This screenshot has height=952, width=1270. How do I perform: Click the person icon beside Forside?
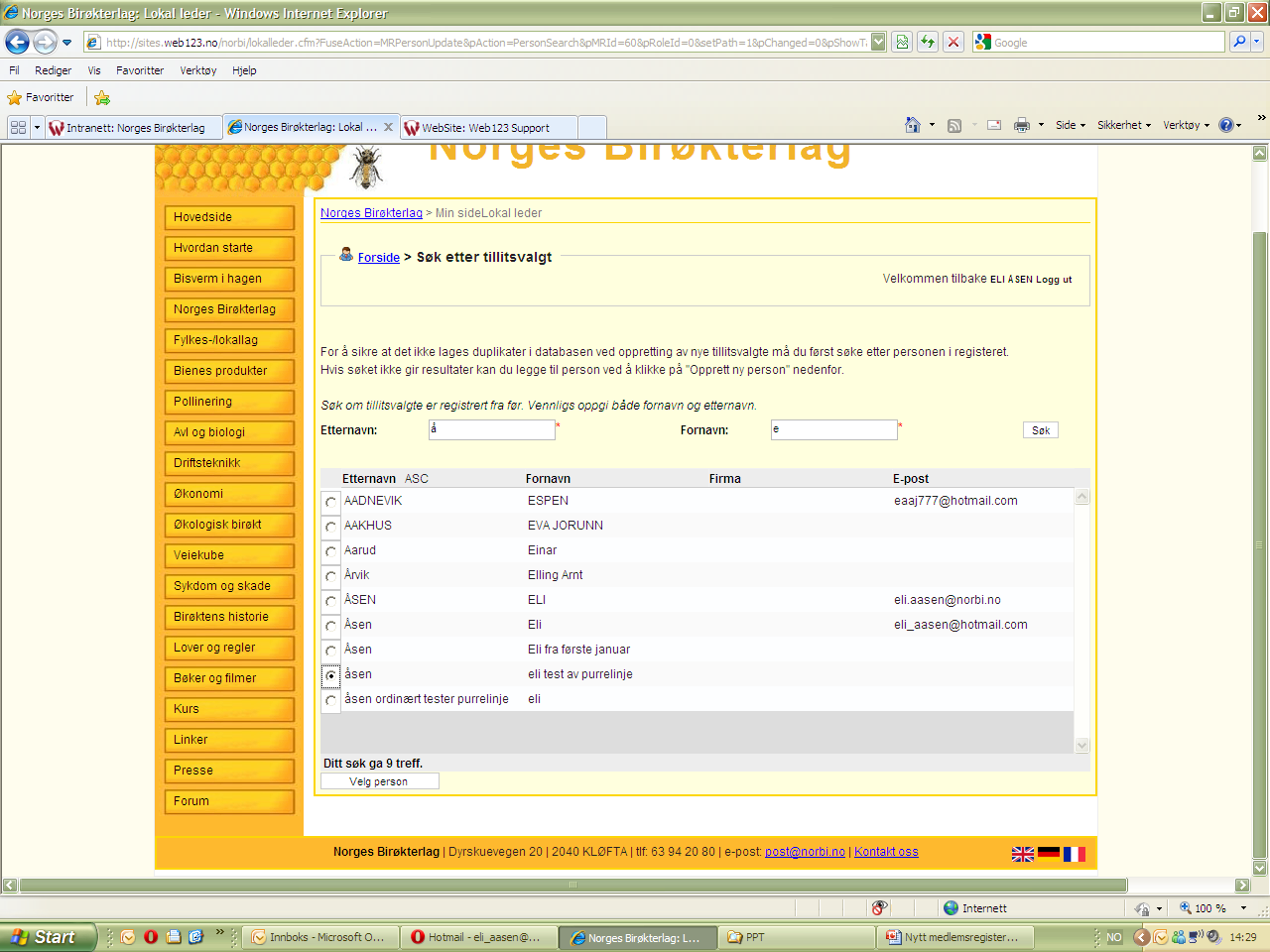pos(346,255)
